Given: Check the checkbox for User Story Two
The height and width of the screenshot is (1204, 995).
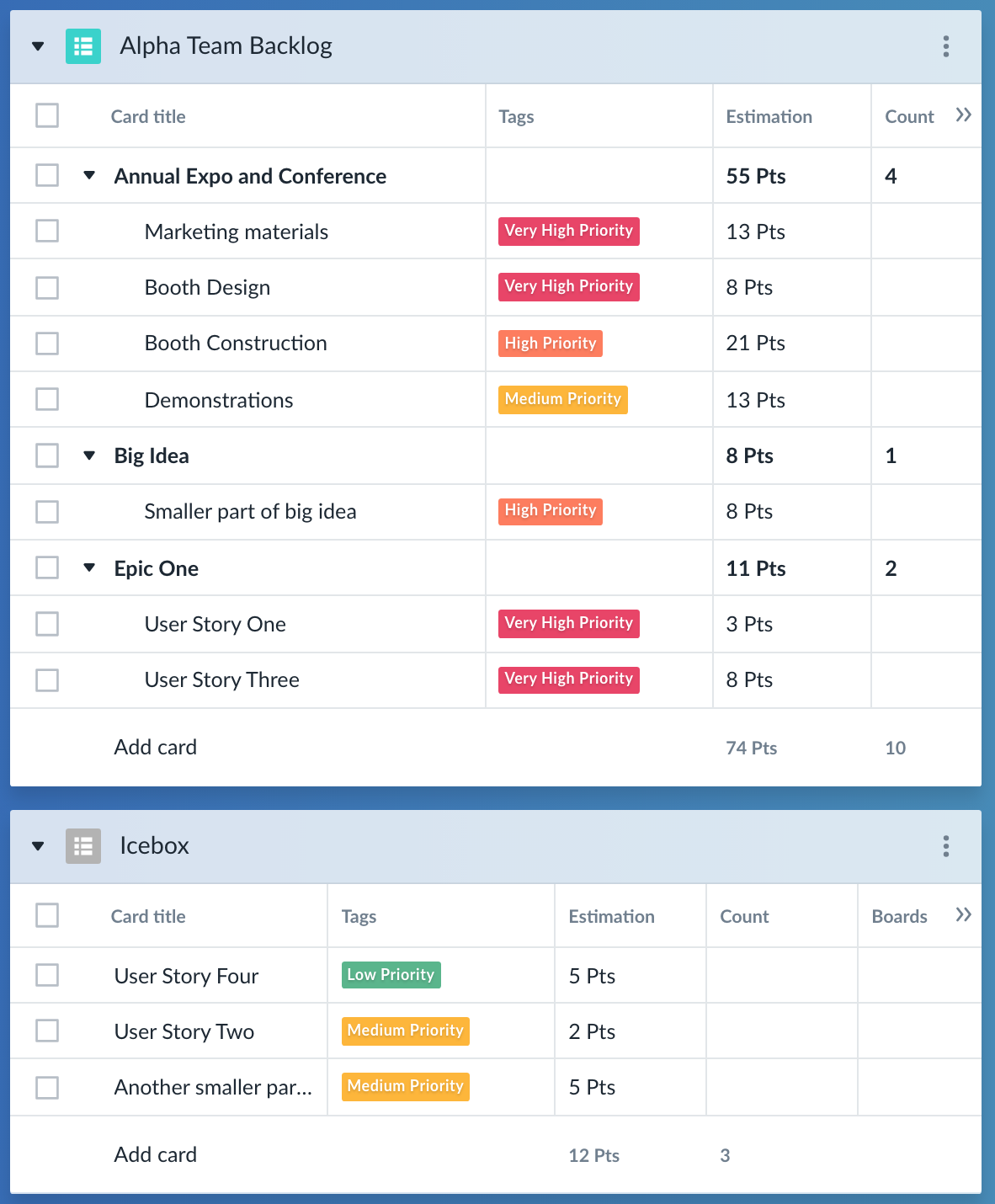Looking at the screenshot, I should 46,1031.
